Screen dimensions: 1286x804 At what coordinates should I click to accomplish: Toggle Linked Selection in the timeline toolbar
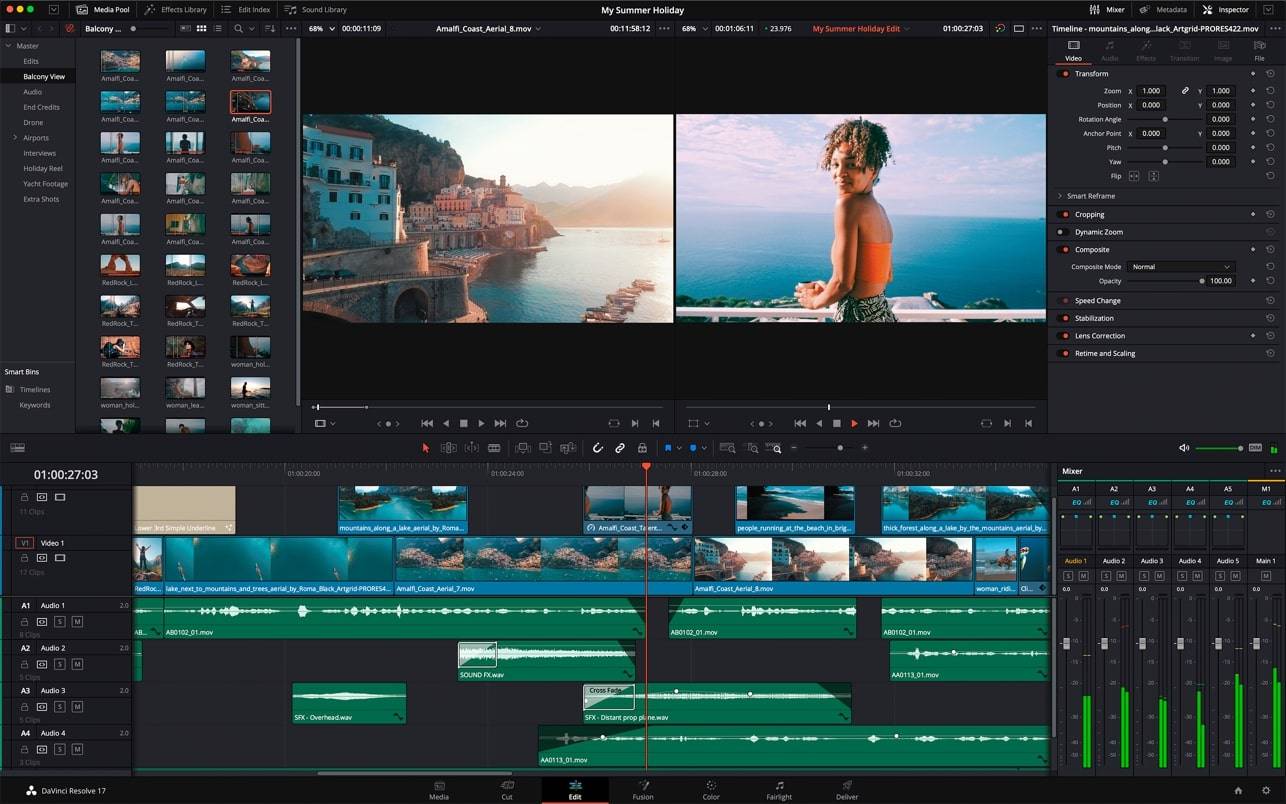[x=620, y=448]
